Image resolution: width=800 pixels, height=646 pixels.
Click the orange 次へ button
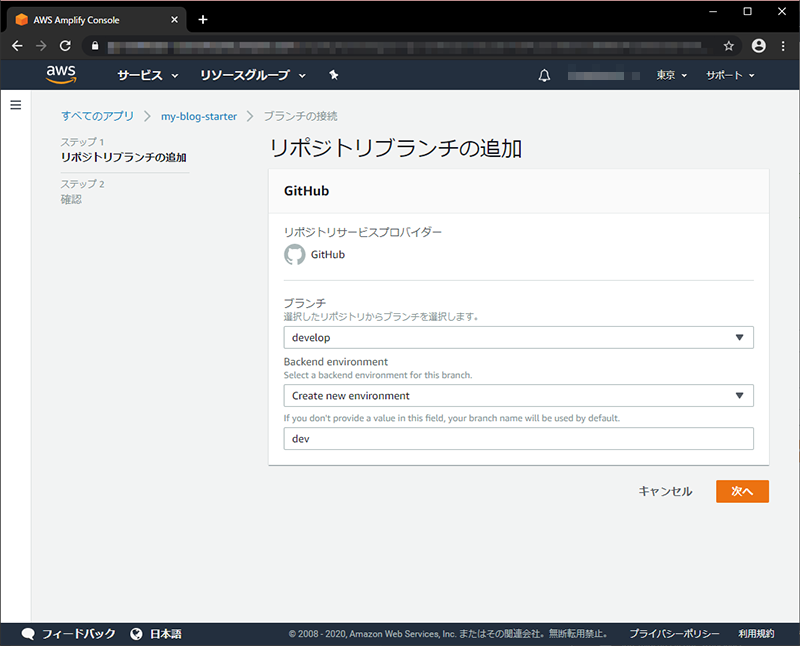(742, 491)
